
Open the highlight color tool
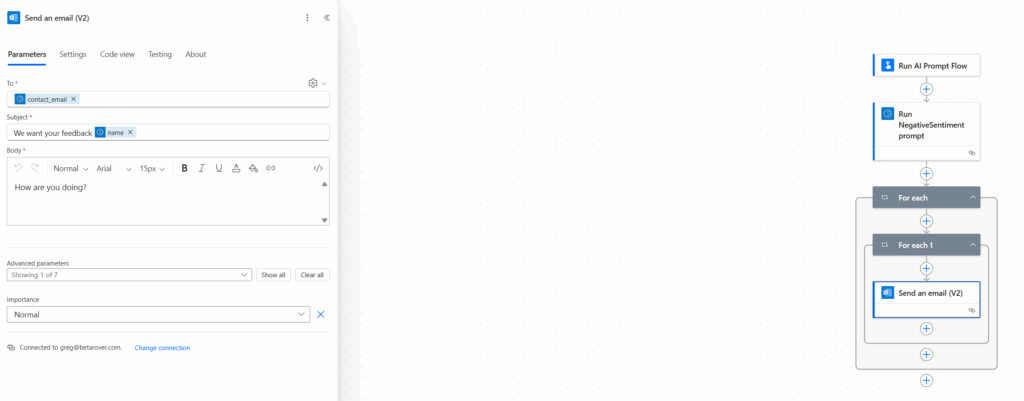tap(253, 168)
